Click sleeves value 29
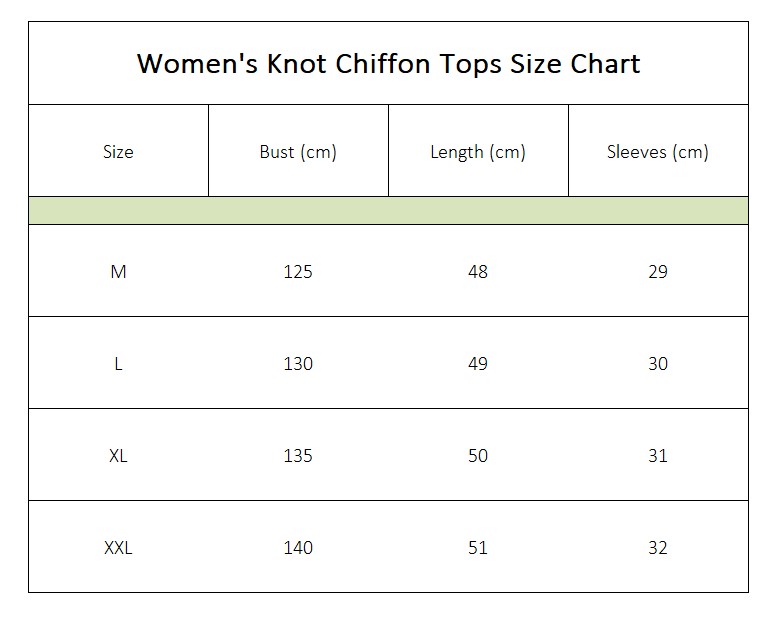This screenshot has height=622, width=779. (x=658, y=272)
